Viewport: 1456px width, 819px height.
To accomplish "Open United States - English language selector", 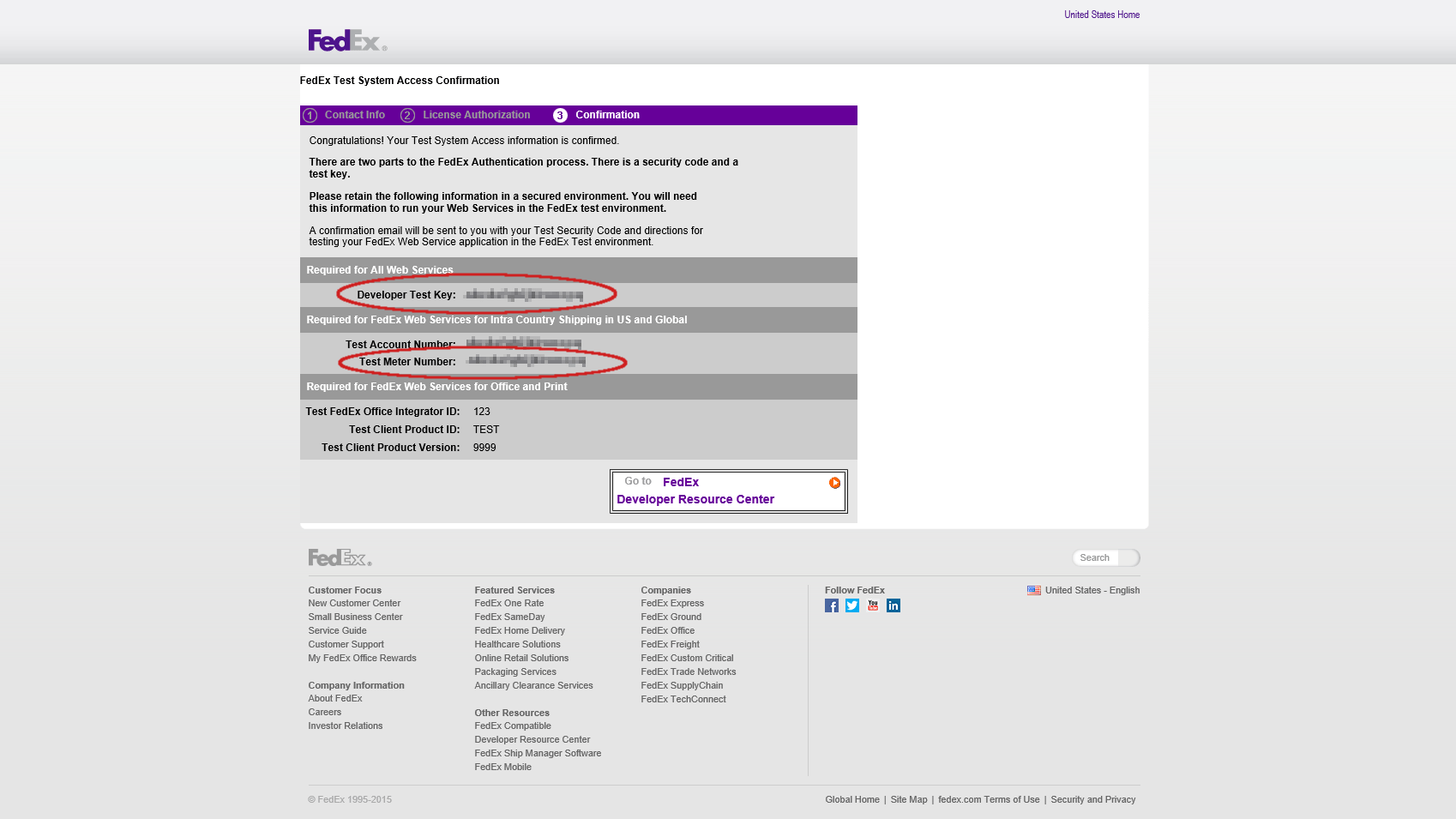I will [1092, 590].
